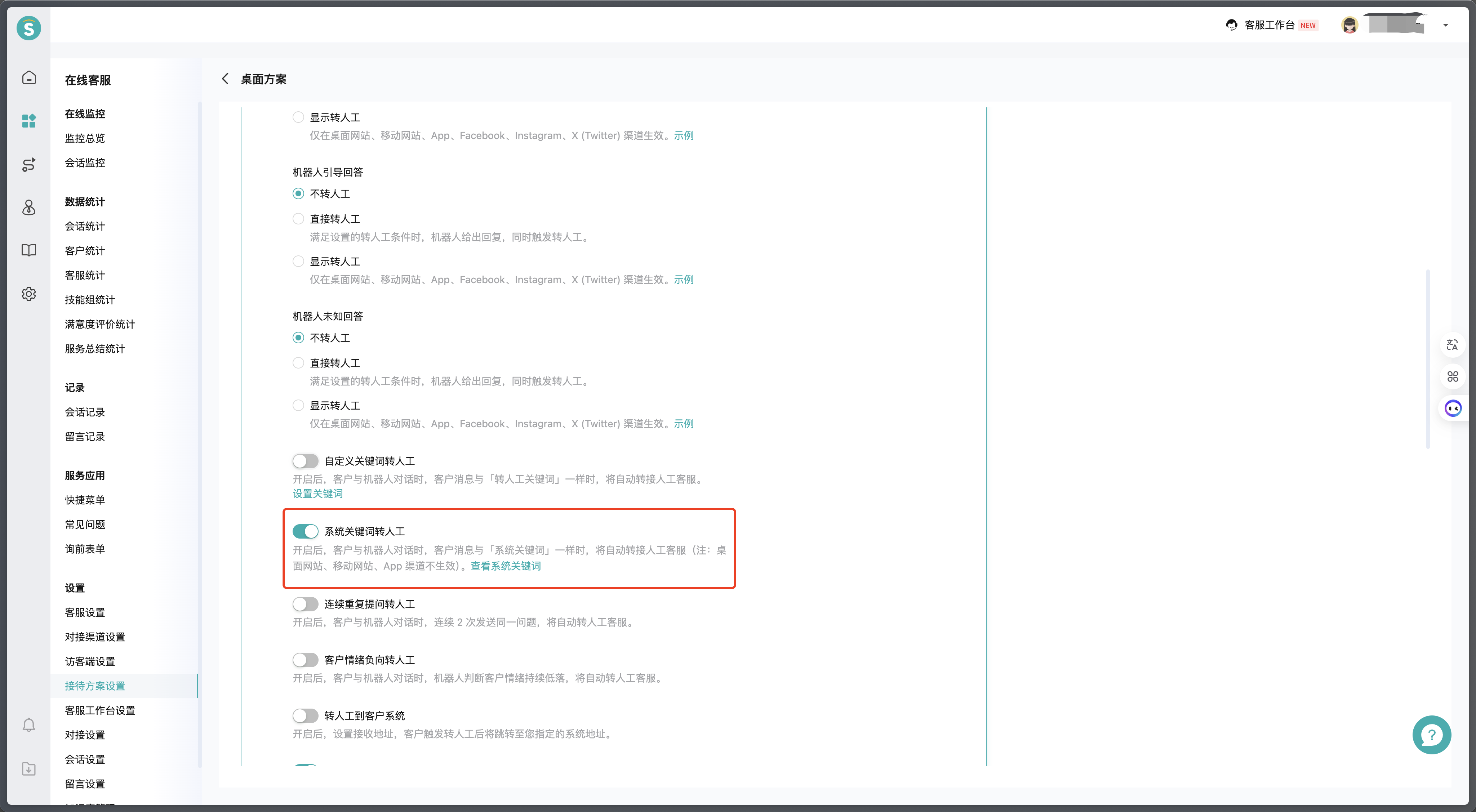
Task: Open 会话监控 in sidebar
Action: point(85,162)
